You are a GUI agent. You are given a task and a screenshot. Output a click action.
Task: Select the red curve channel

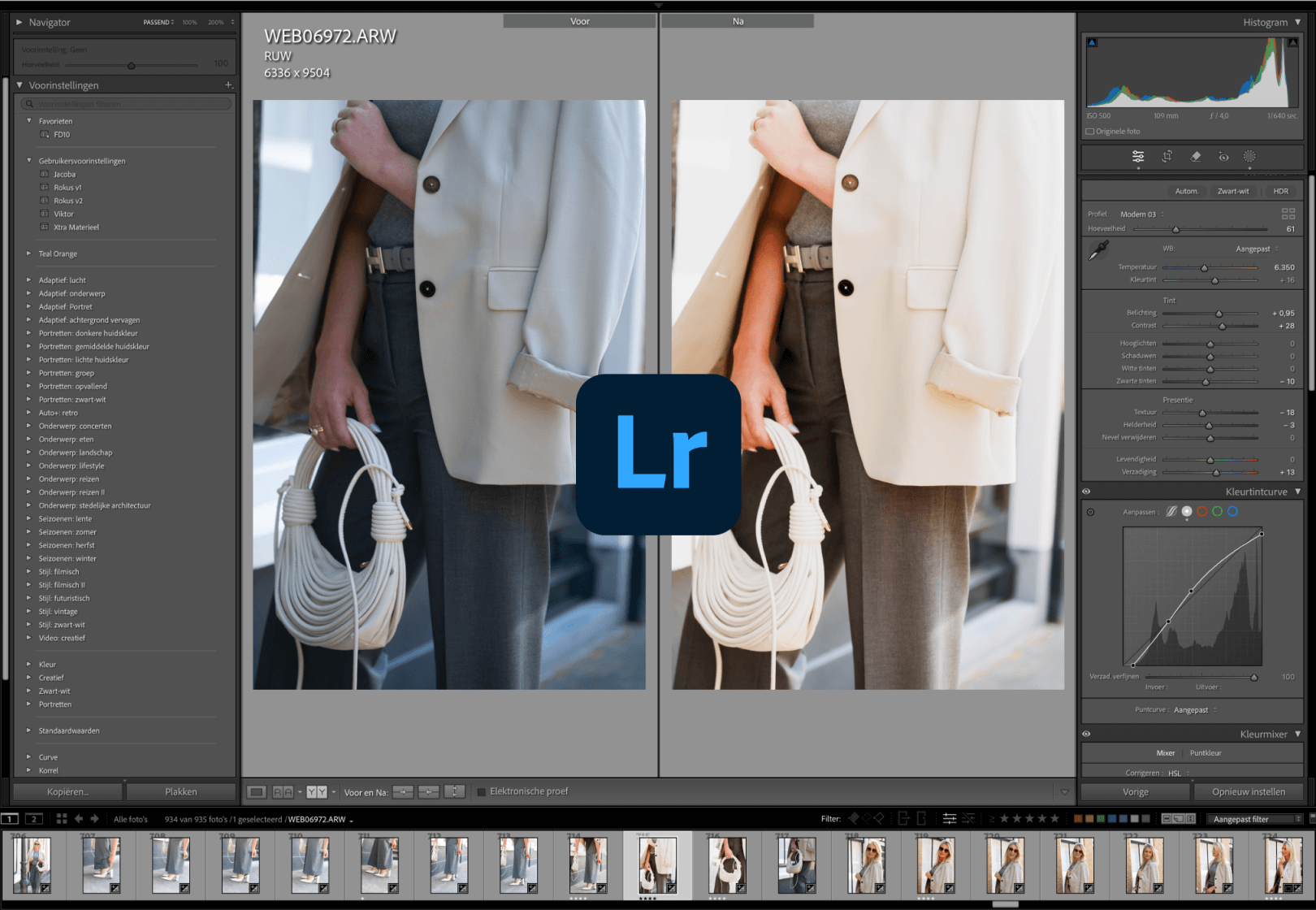1202,512
